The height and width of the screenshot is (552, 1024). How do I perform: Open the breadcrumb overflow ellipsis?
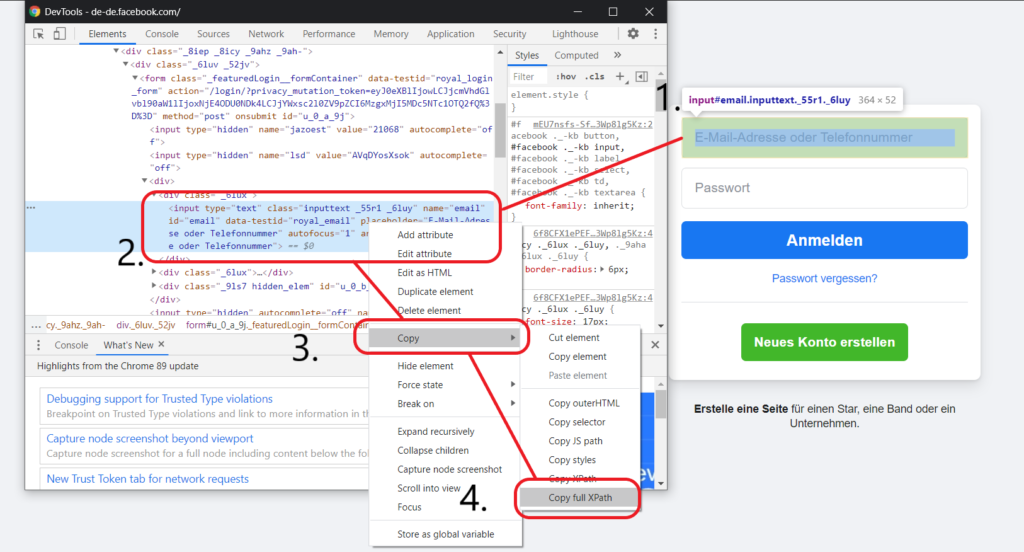click(x=35, y=325)
